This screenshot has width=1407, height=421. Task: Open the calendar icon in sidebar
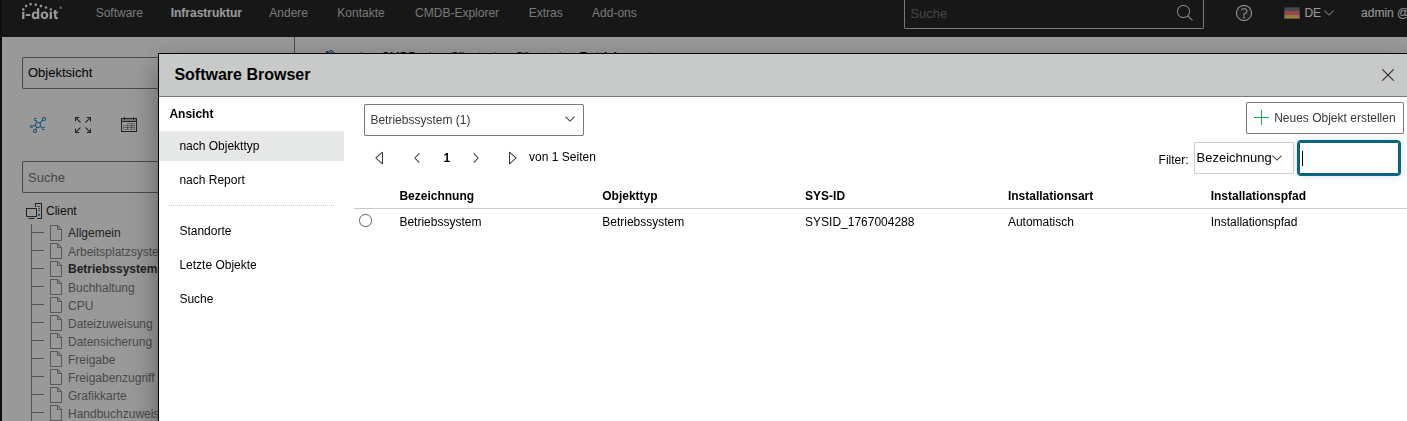coord(129,125)
